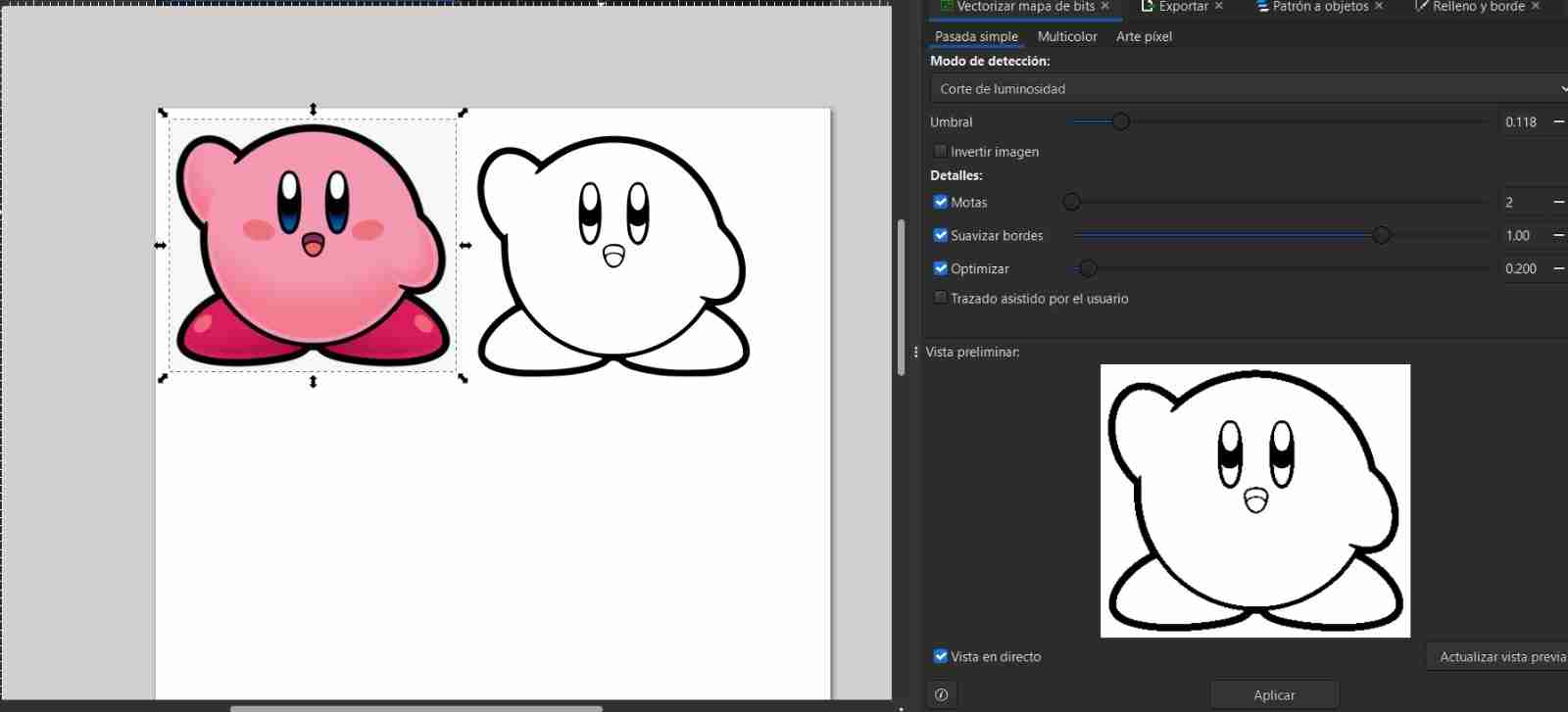Select the black outline traced Kirby on canvas

[612, 257]
